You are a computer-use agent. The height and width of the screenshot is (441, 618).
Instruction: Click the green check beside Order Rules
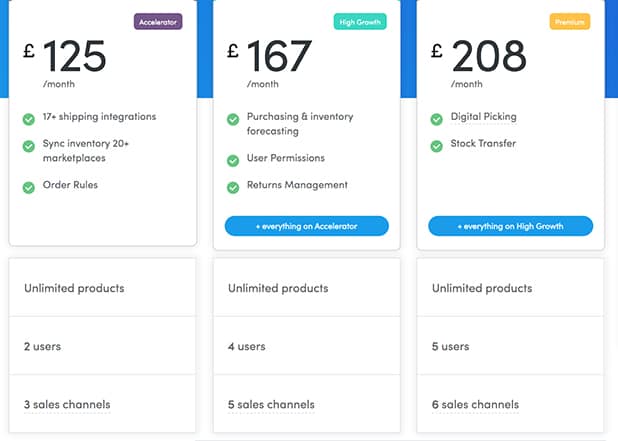(x=29, y=187)
